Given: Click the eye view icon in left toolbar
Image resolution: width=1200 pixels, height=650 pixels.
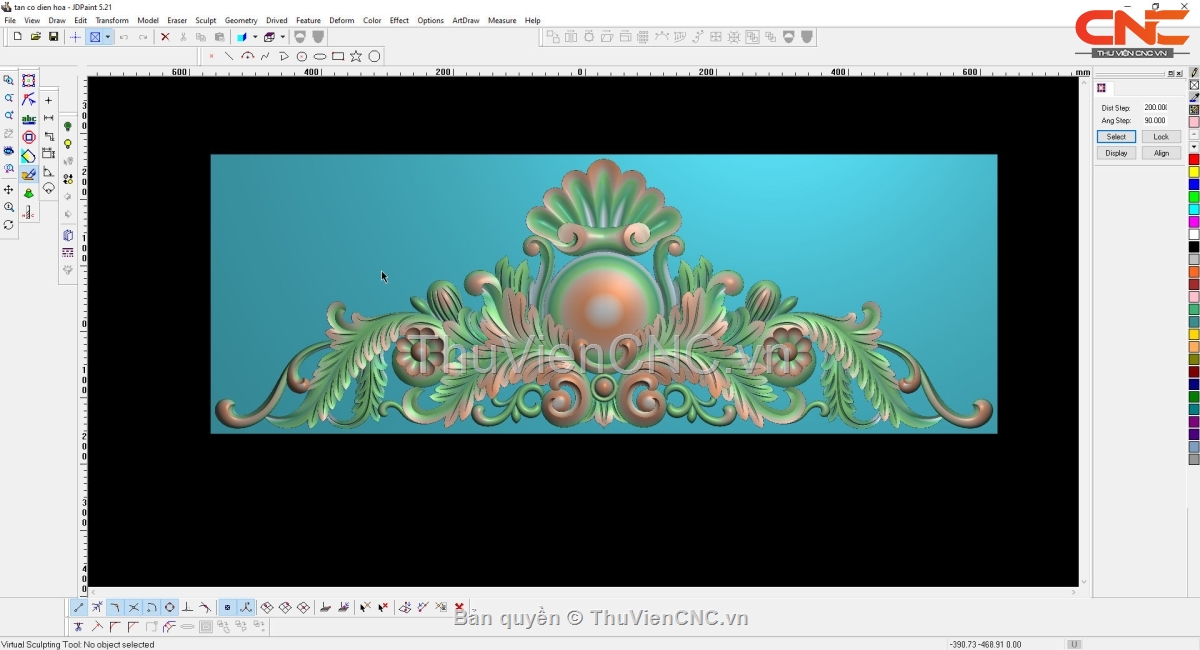Looking at the screenshot, I should click(9, 151).
